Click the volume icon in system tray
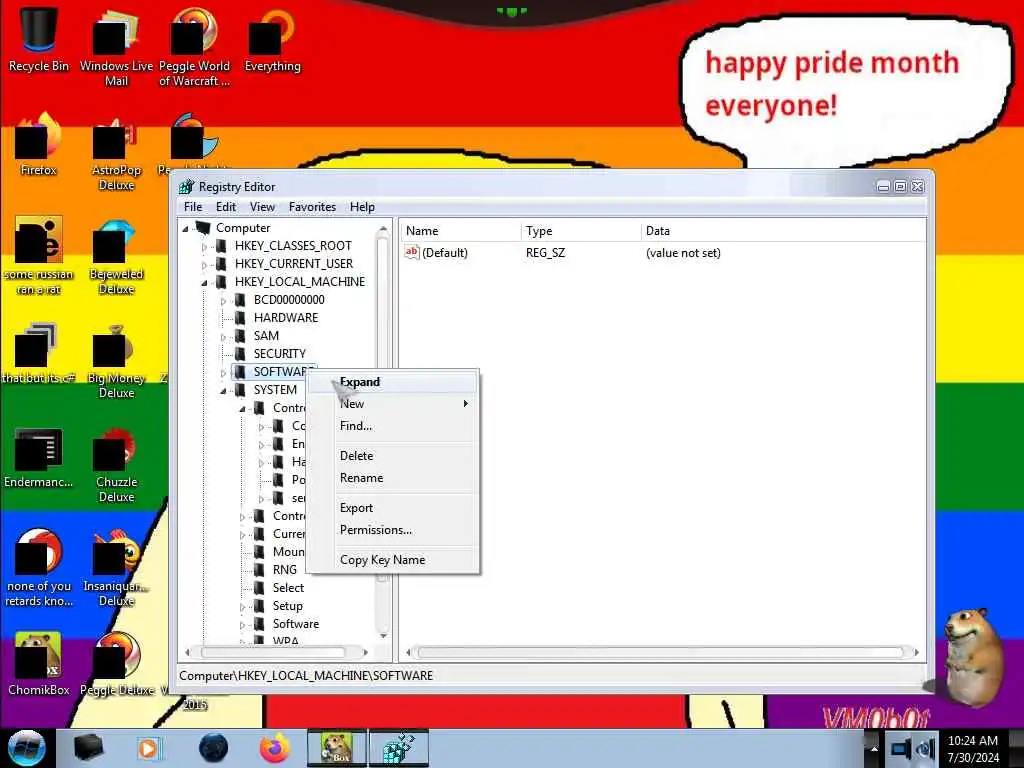 926,749
